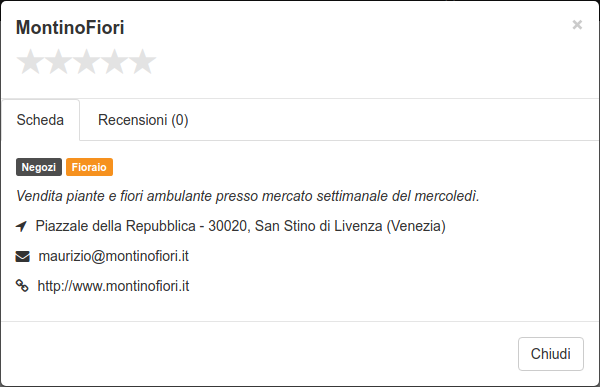Click the location arrow icon beside address
The height and width of the screenshot is (387, 600).
[x=21, y=226]
